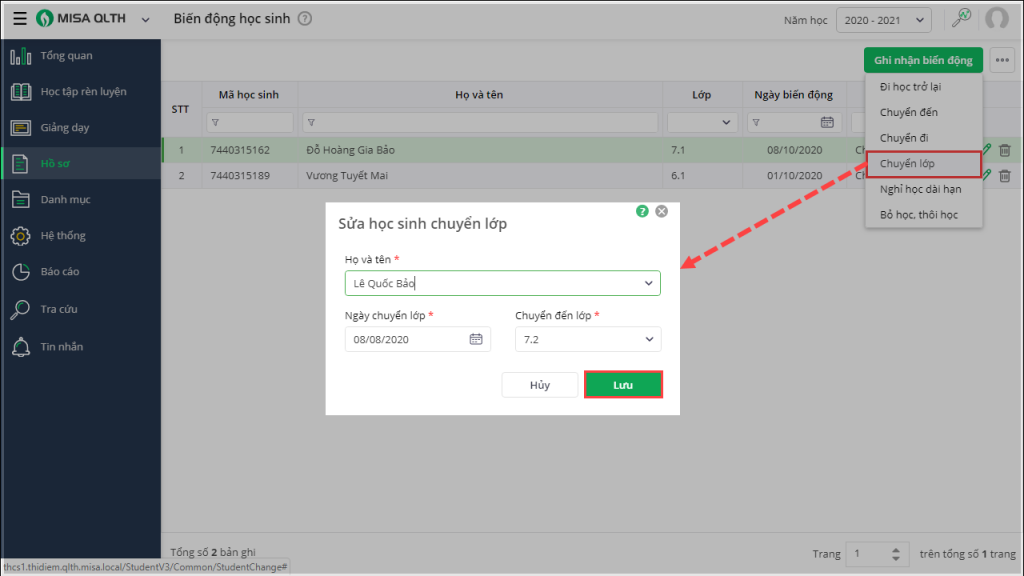Open Báo cáo in the sidebar

coord(81,271)
